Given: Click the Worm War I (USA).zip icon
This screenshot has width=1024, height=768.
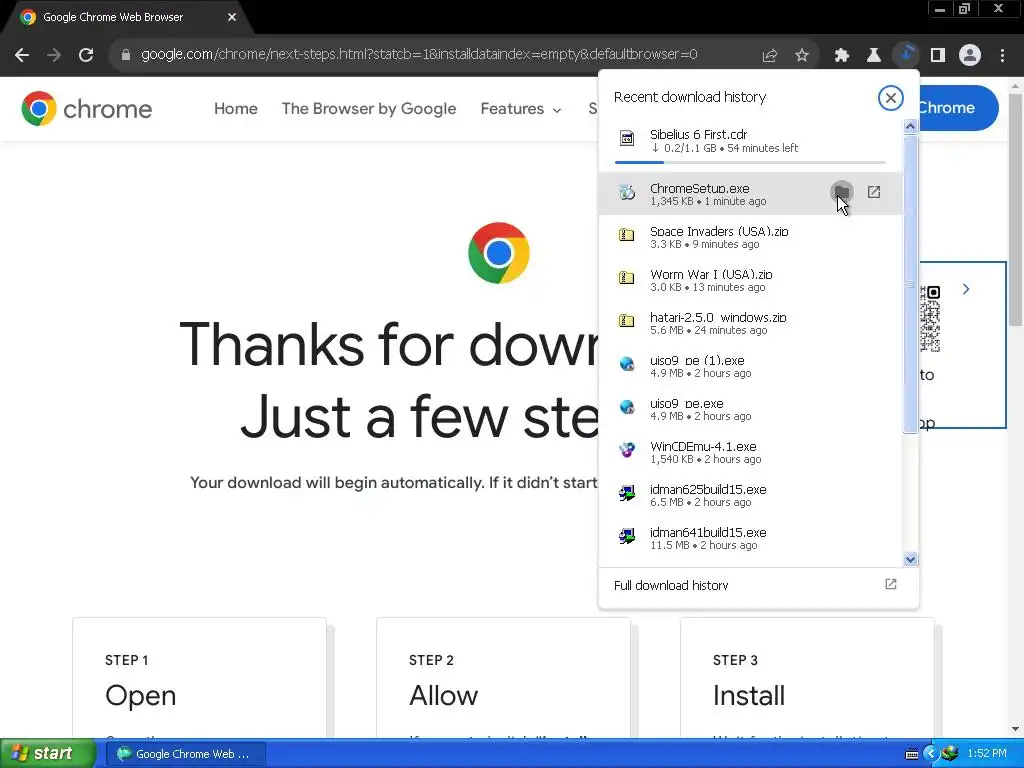Looking at the screenshot, I should pos(626,278).
